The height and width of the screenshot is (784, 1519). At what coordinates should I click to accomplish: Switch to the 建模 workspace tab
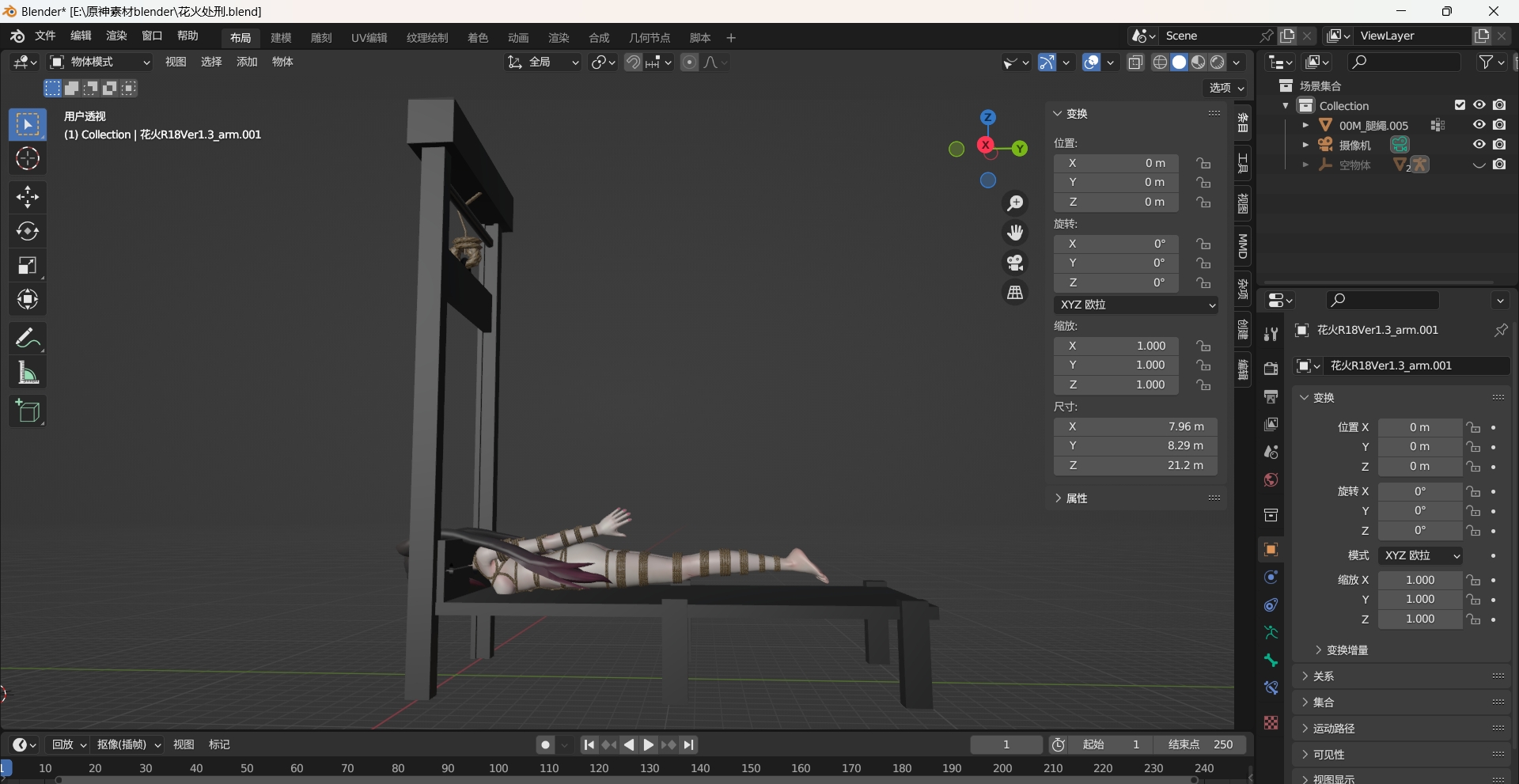(281, 38)
